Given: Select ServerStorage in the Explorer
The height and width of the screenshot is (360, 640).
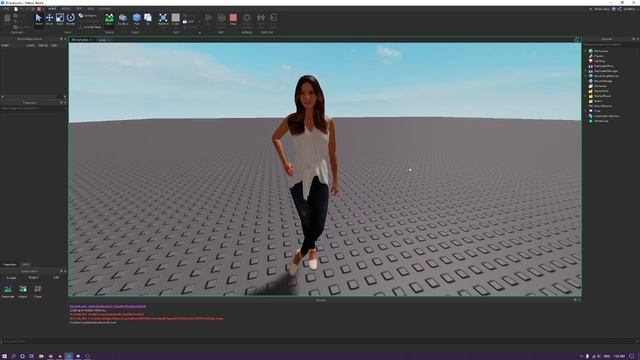Looking at the screenshot, I should point(603,81).
